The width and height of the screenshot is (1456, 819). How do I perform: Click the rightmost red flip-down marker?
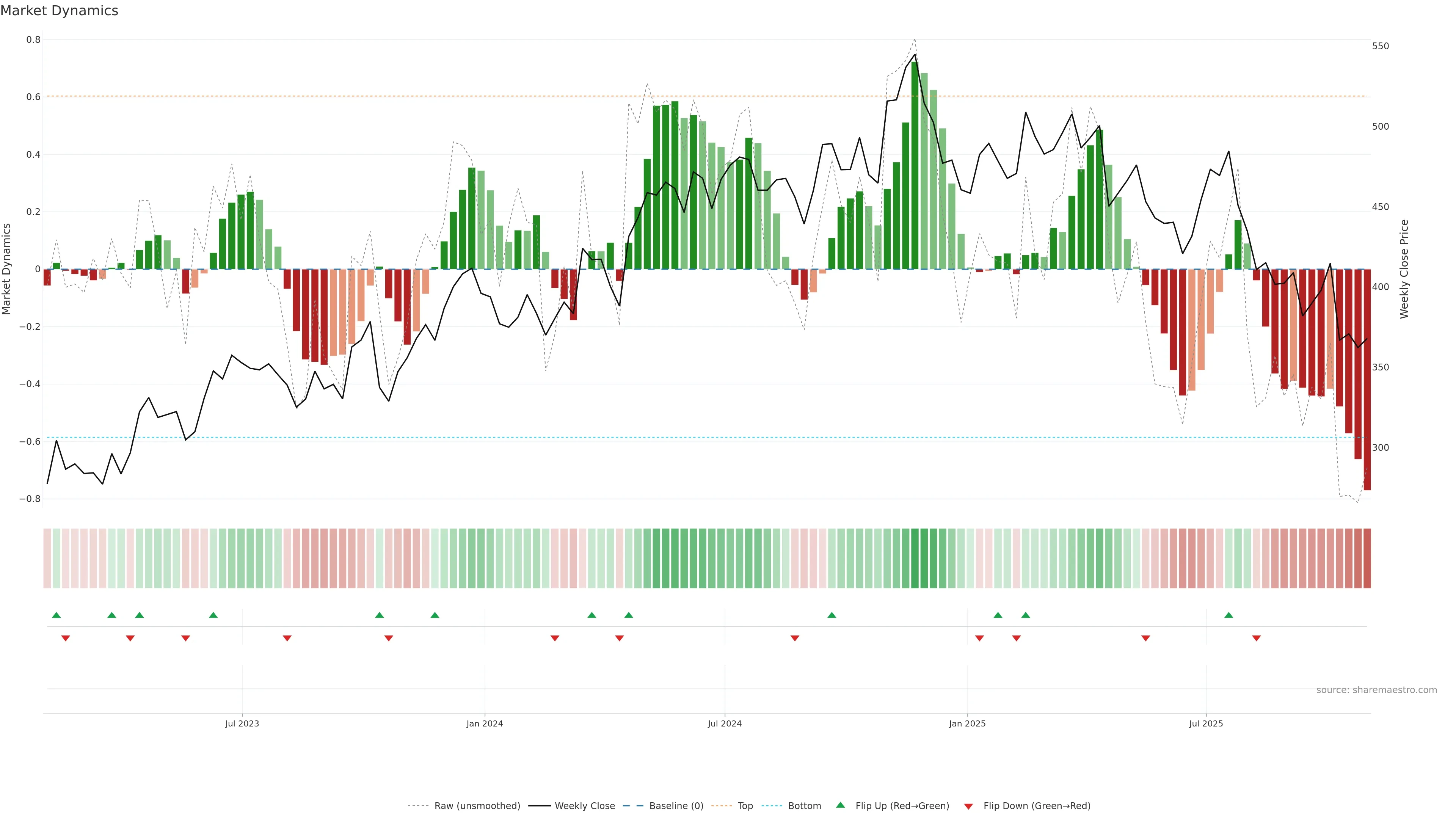point(1257,638)
